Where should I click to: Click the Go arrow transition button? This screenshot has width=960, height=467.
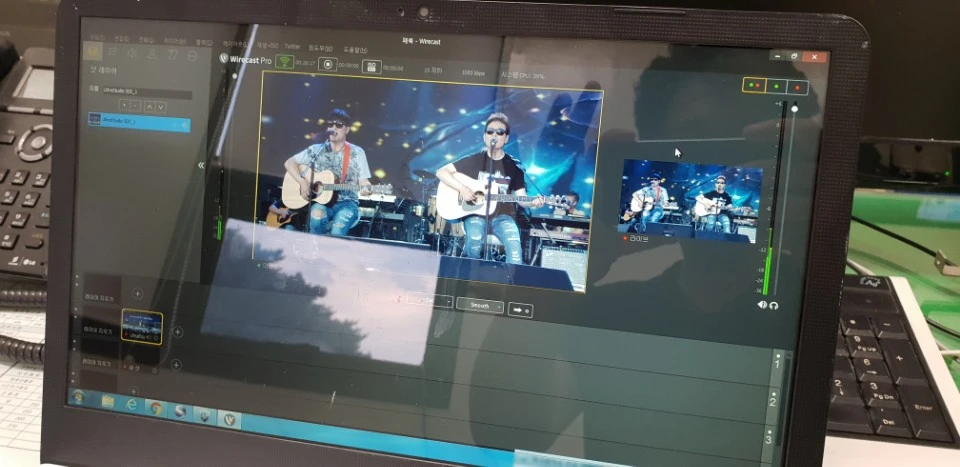coord(520,310)
